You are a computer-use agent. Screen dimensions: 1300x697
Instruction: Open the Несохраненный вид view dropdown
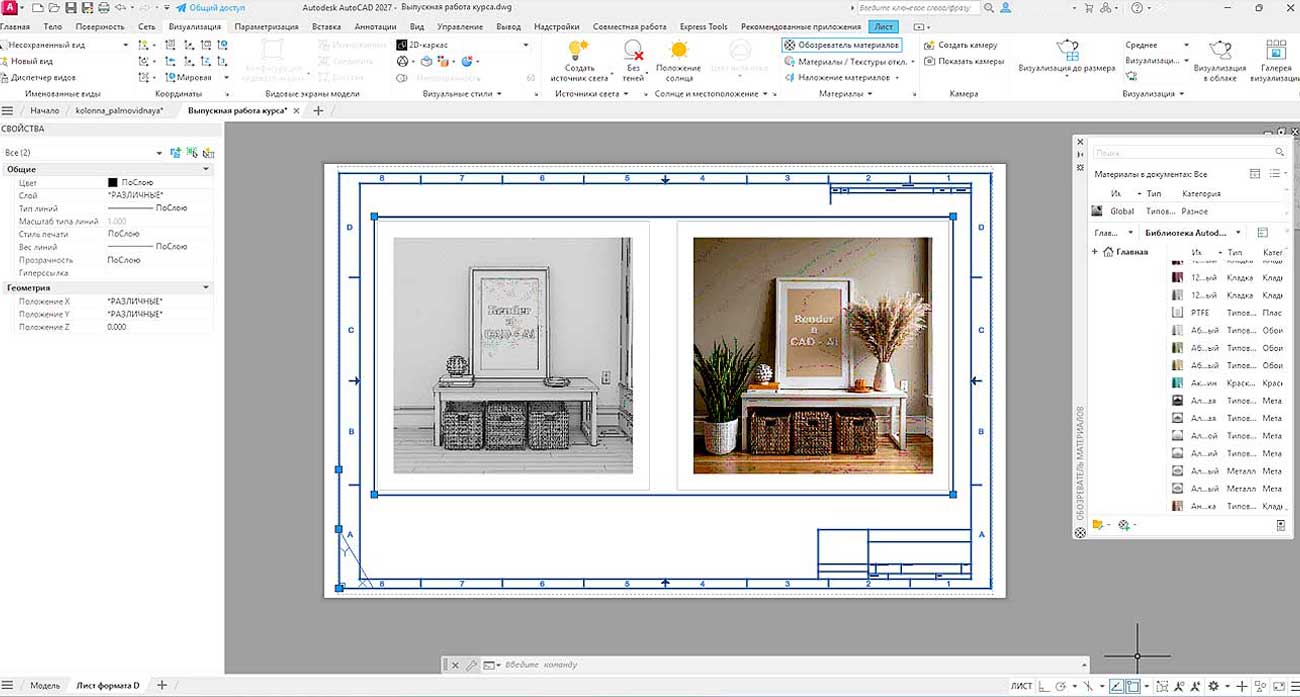point(65,45)
